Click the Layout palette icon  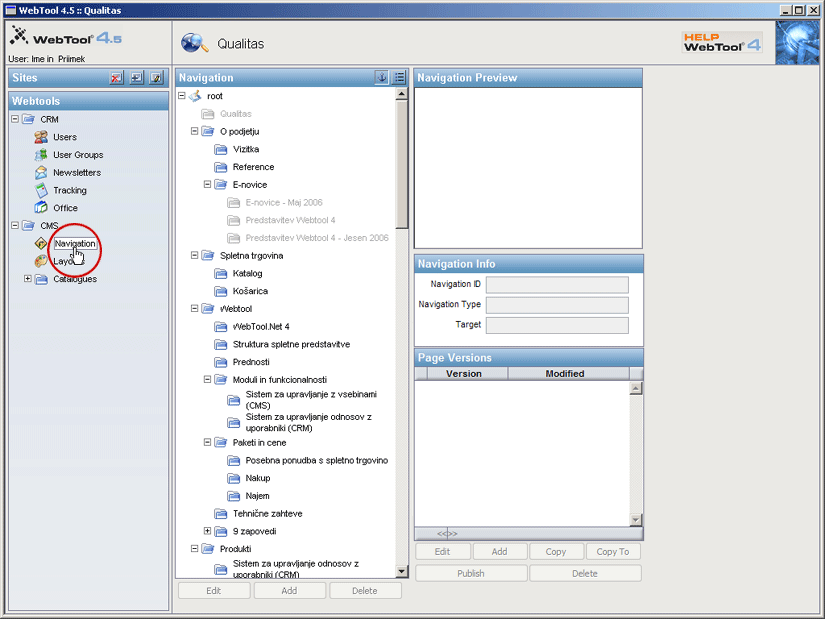pyautogui.click(x=41, y=261)
